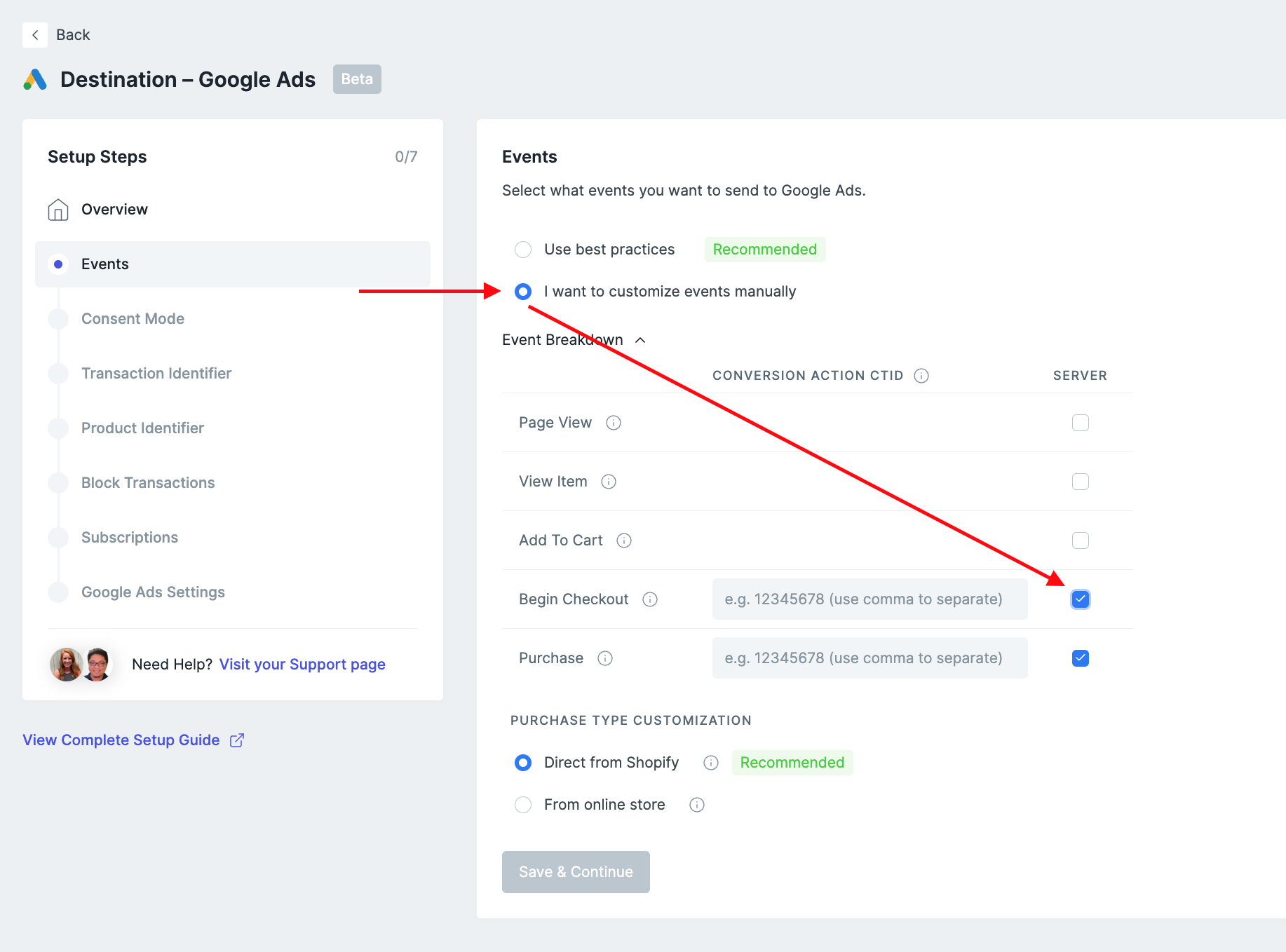
Task: Open the Purchase info icon
Action: (605, 658)
